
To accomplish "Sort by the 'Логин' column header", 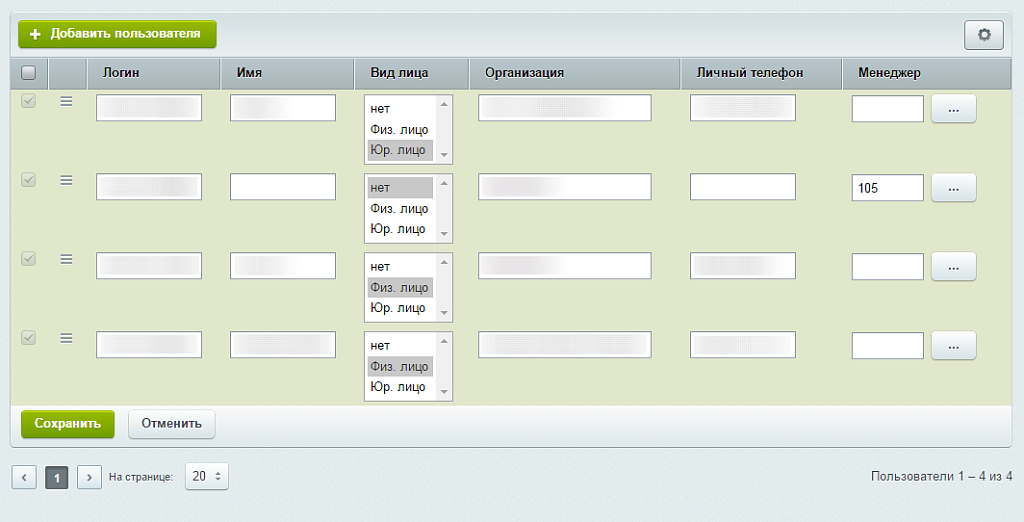I will 121,73.
